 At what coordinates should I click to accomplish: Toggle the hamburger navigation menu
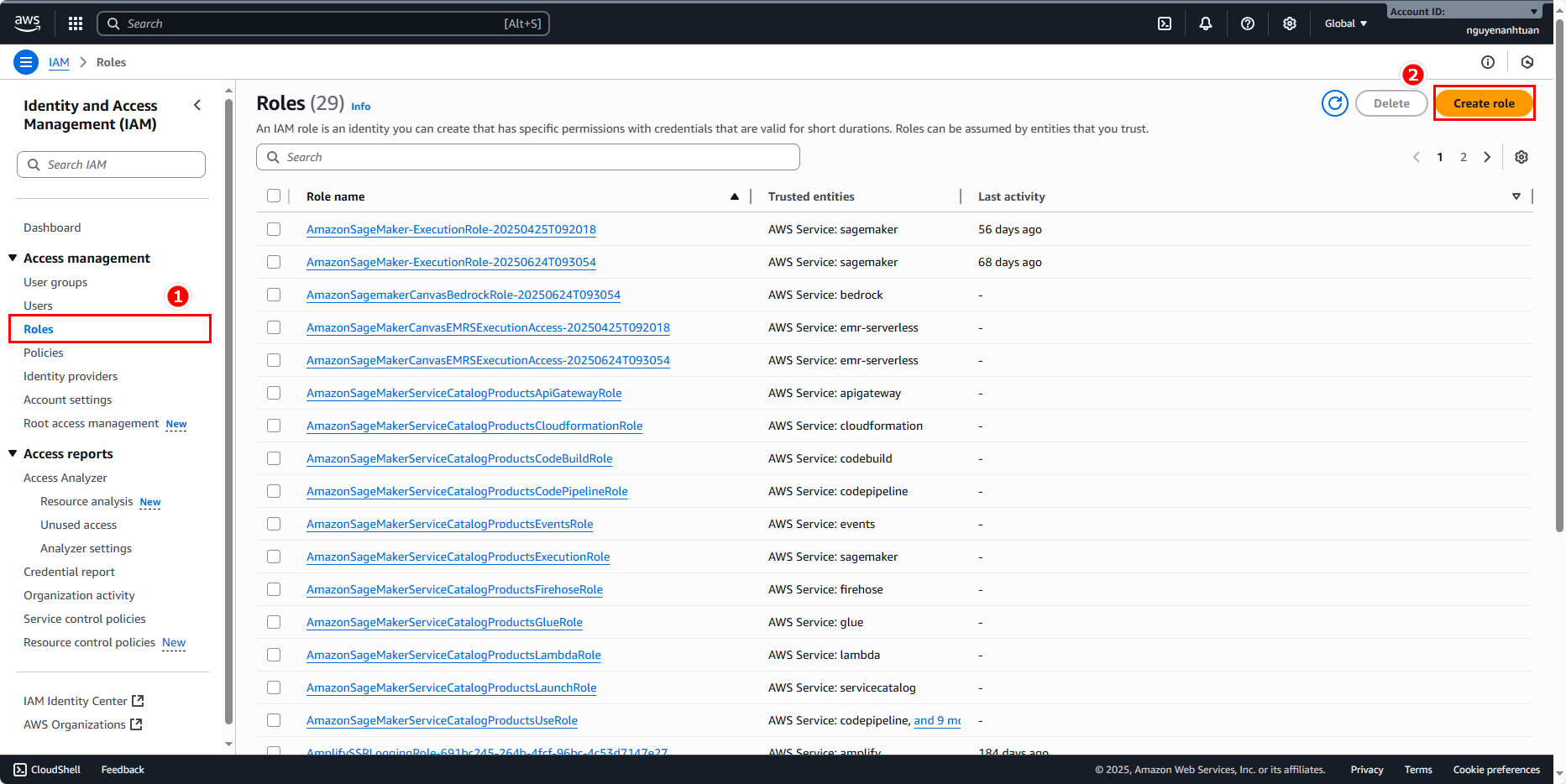click(26, 62)
